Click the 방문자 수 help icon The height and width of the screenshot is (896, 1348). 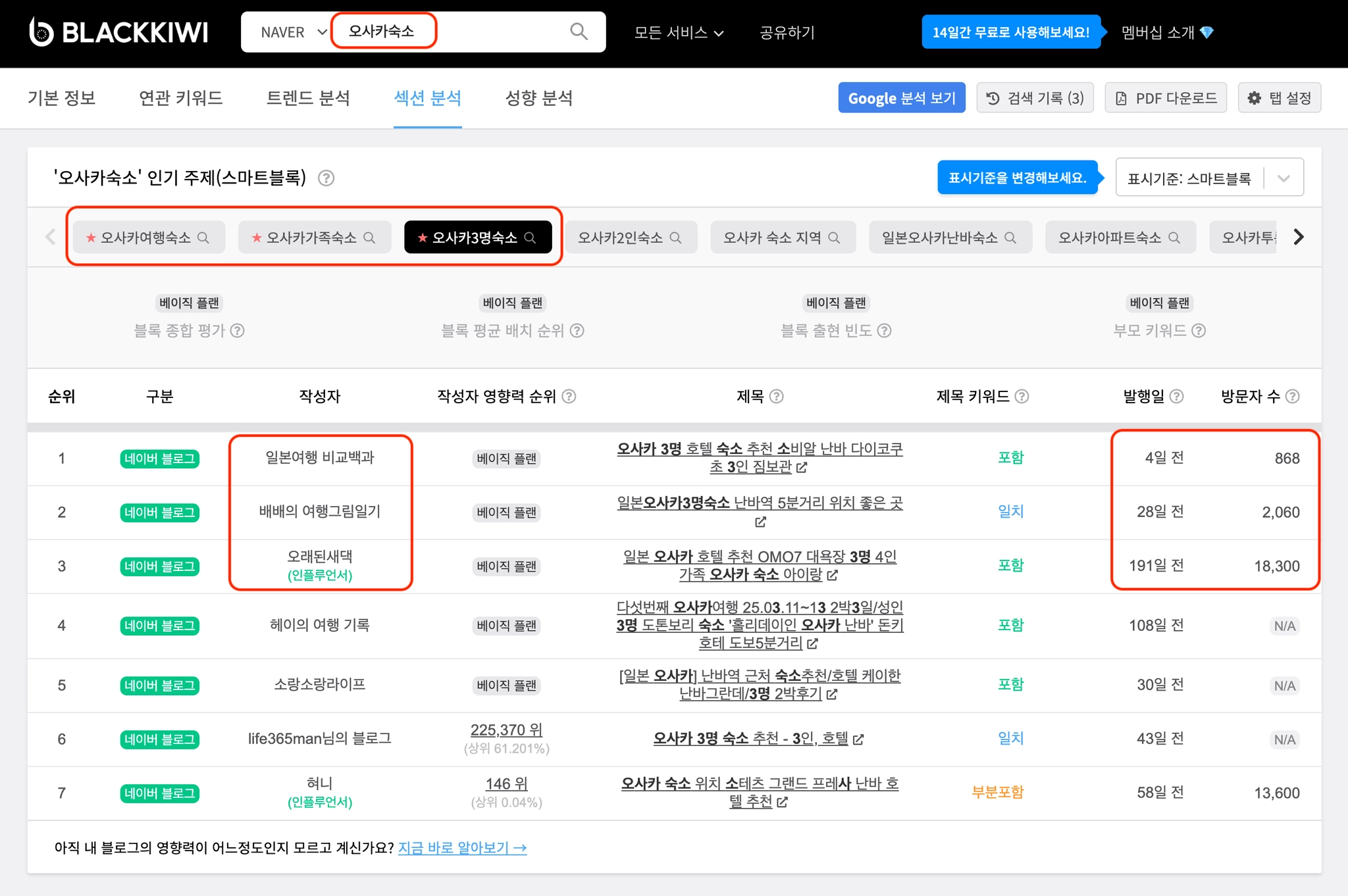[x=1293, y=397]
